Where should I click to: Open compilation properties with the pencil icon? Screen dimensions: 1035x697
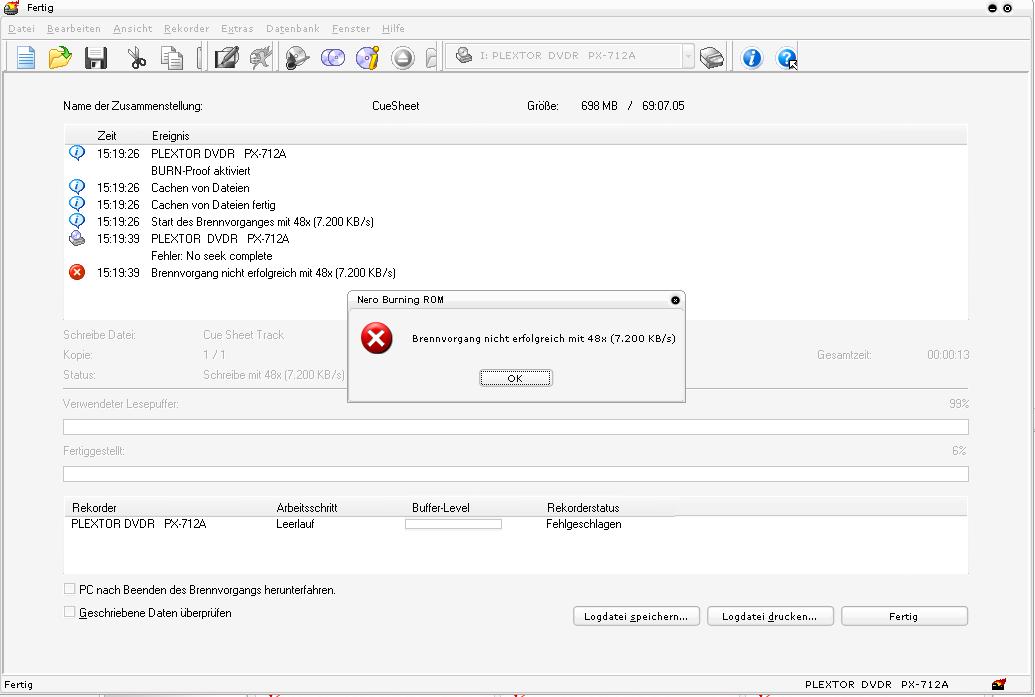tap(226, 57)
